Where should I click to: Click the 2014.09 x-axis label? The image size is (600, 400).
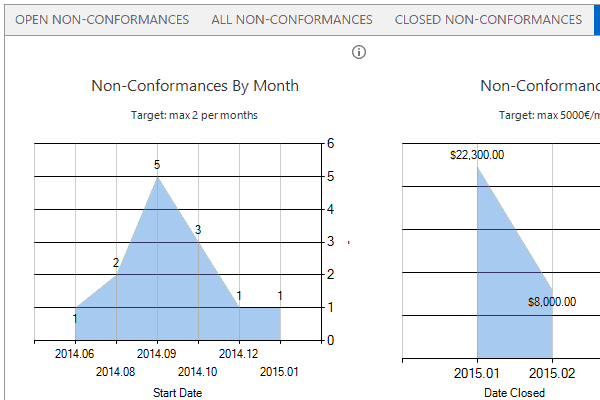157,353
